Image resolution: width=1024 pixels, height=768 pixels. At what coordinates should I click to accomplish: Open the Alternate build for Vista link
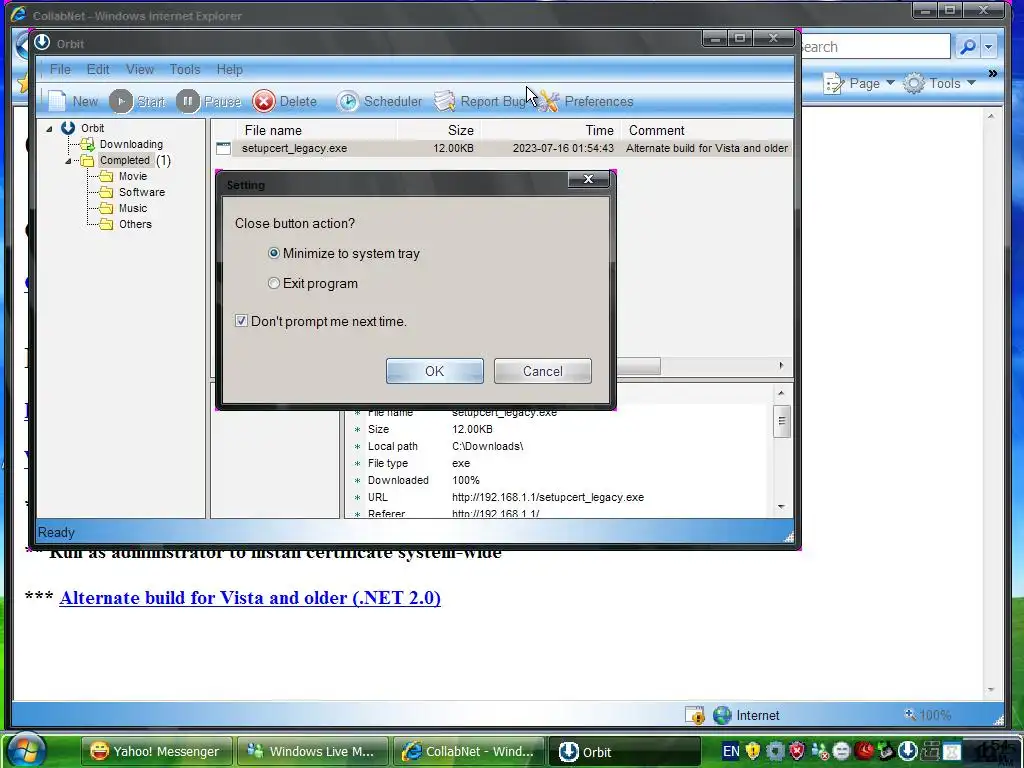coord(250,598)
